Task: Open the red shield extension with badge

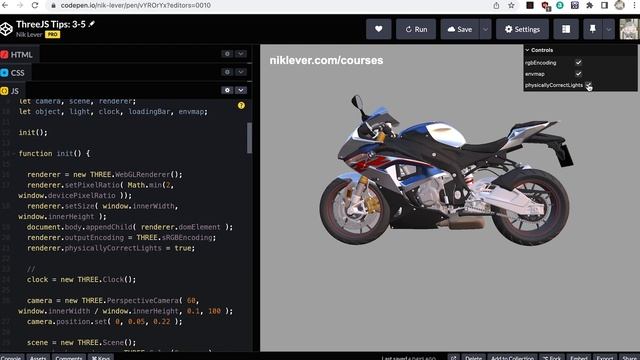Action: pyautogui.click(x=545, y=6)
